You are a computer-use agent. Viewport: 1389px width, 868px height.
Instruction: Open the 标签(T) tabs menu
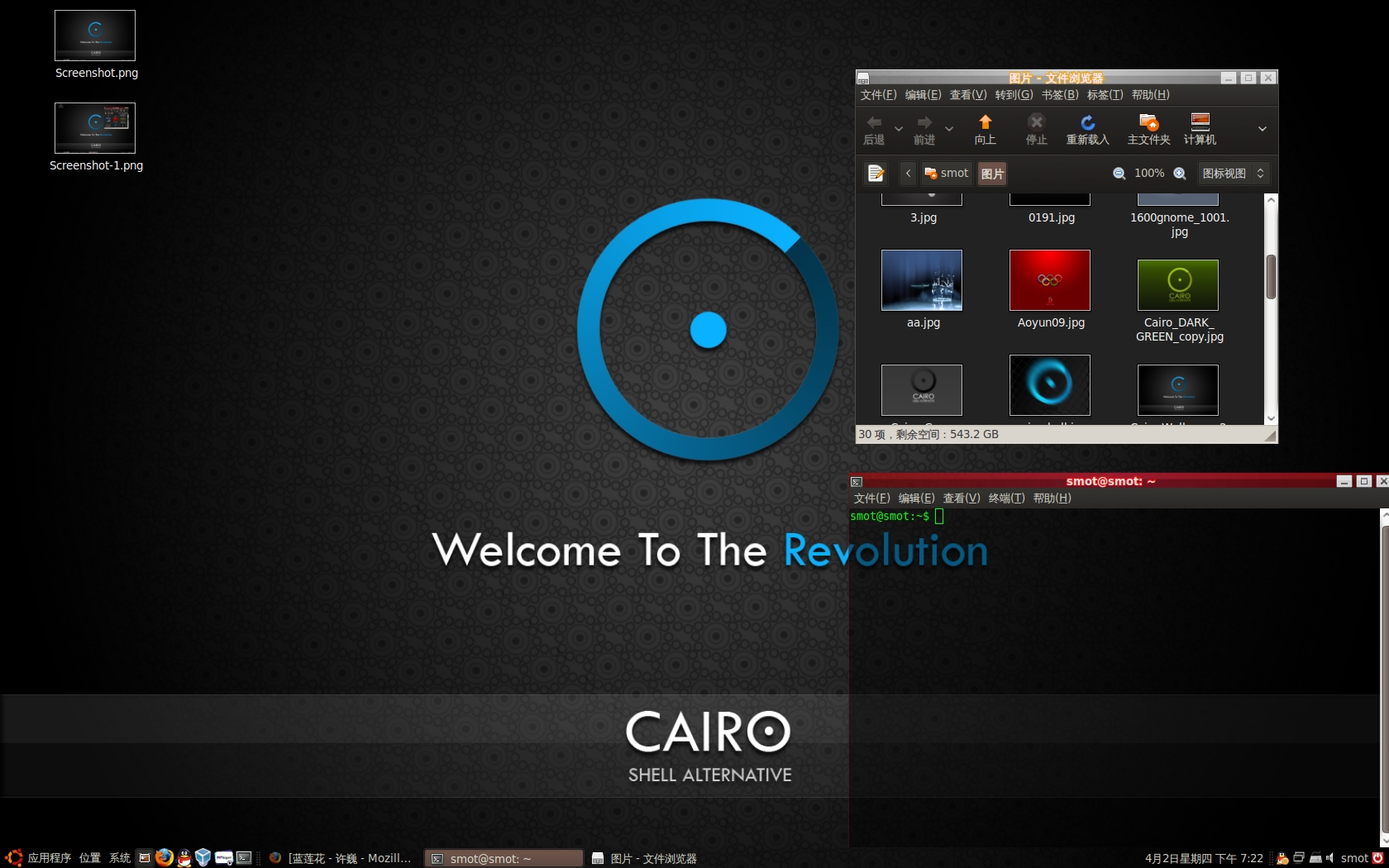pyautogui.click(x=1105, y=95)
